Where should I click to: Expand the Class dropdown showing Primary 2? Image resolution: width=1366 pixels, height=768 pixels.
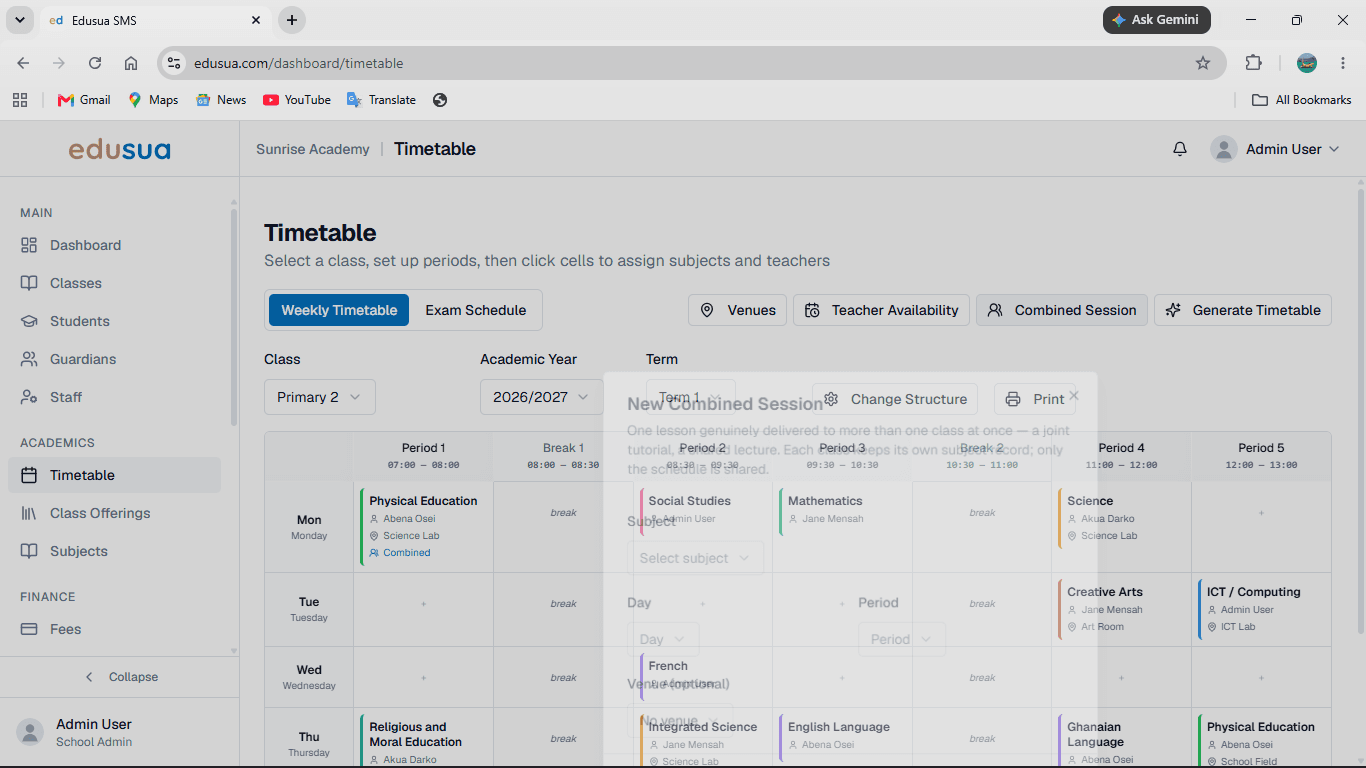320,397
